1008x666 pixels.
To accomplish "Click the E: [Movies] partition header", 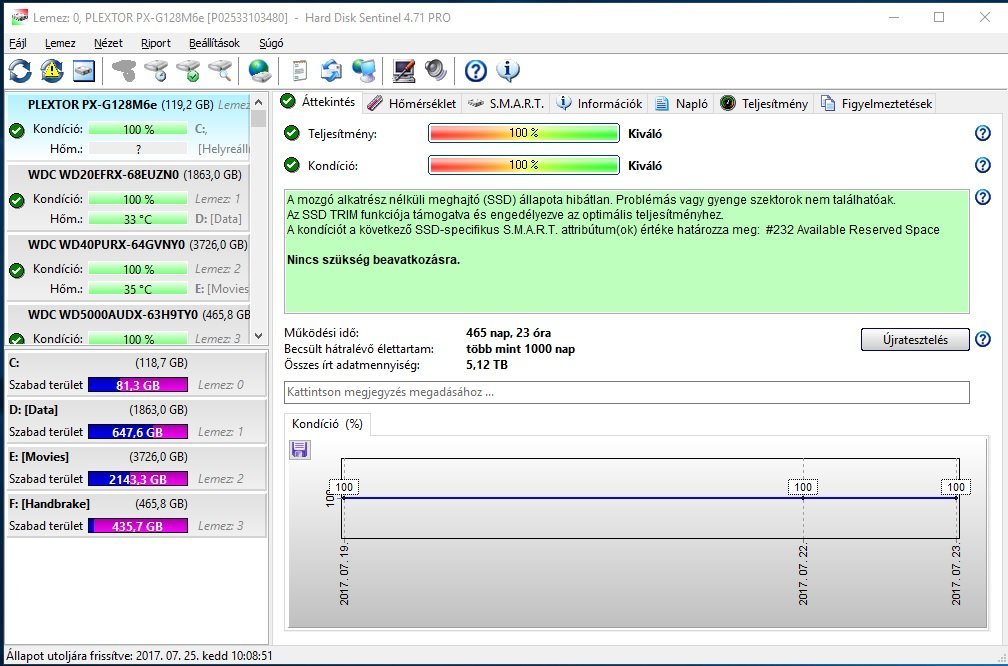I will click(98, 456).
